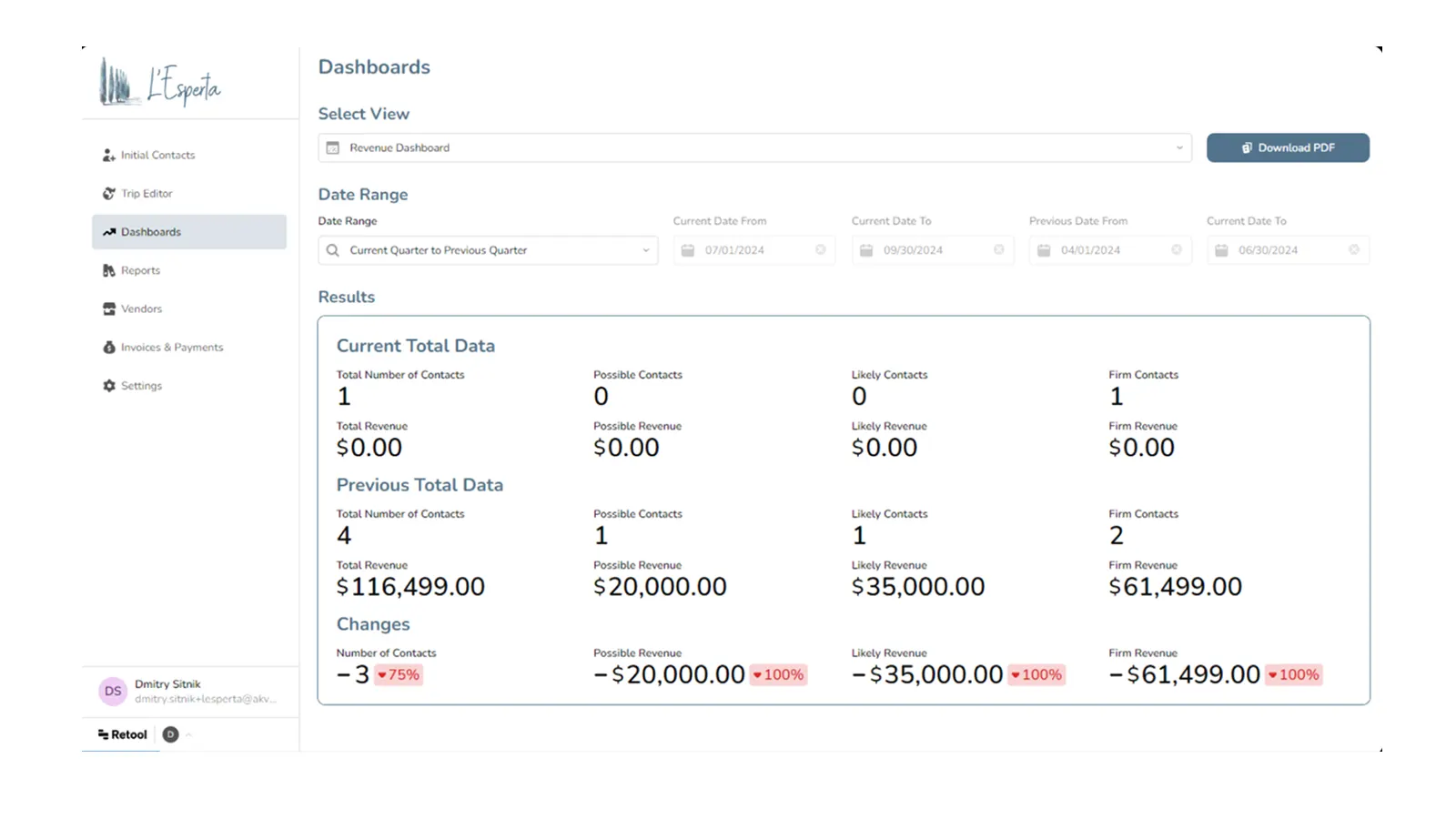Clear the 09/30/2024 date field
This screenshot has height=819, width=1456.
tap(999, 249)
